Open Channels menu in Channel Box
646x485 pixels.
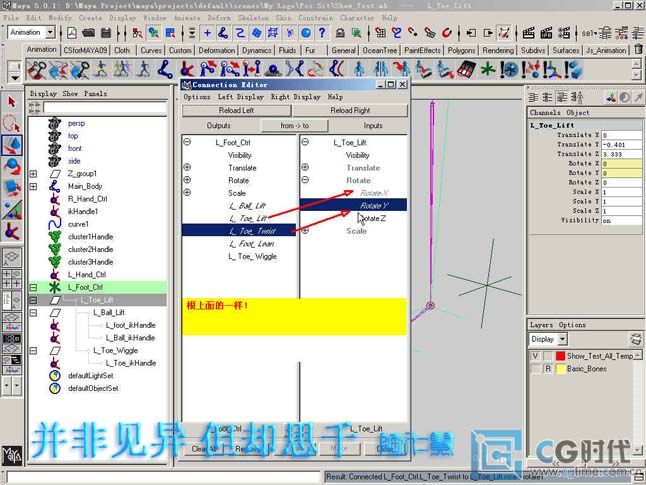(x=545, y=112)
